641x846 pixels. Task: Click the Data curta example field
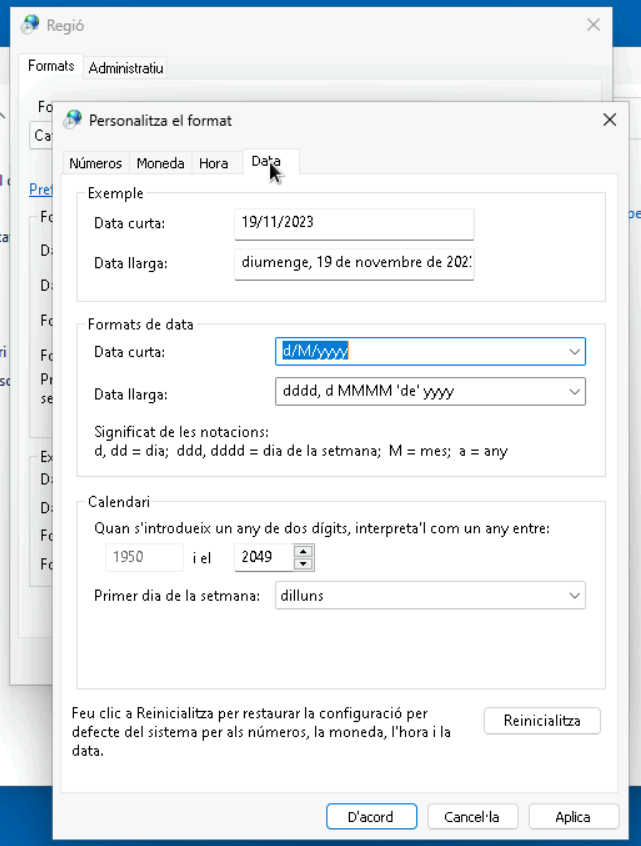354,223
